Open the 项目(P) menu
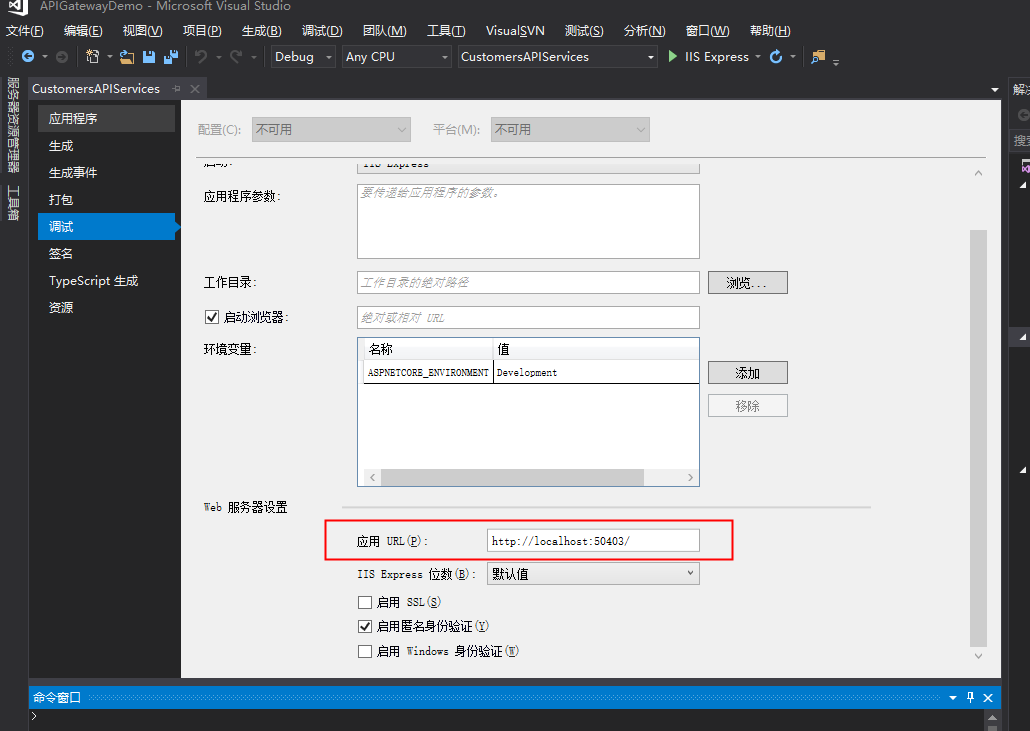 (x=202, y=31)
